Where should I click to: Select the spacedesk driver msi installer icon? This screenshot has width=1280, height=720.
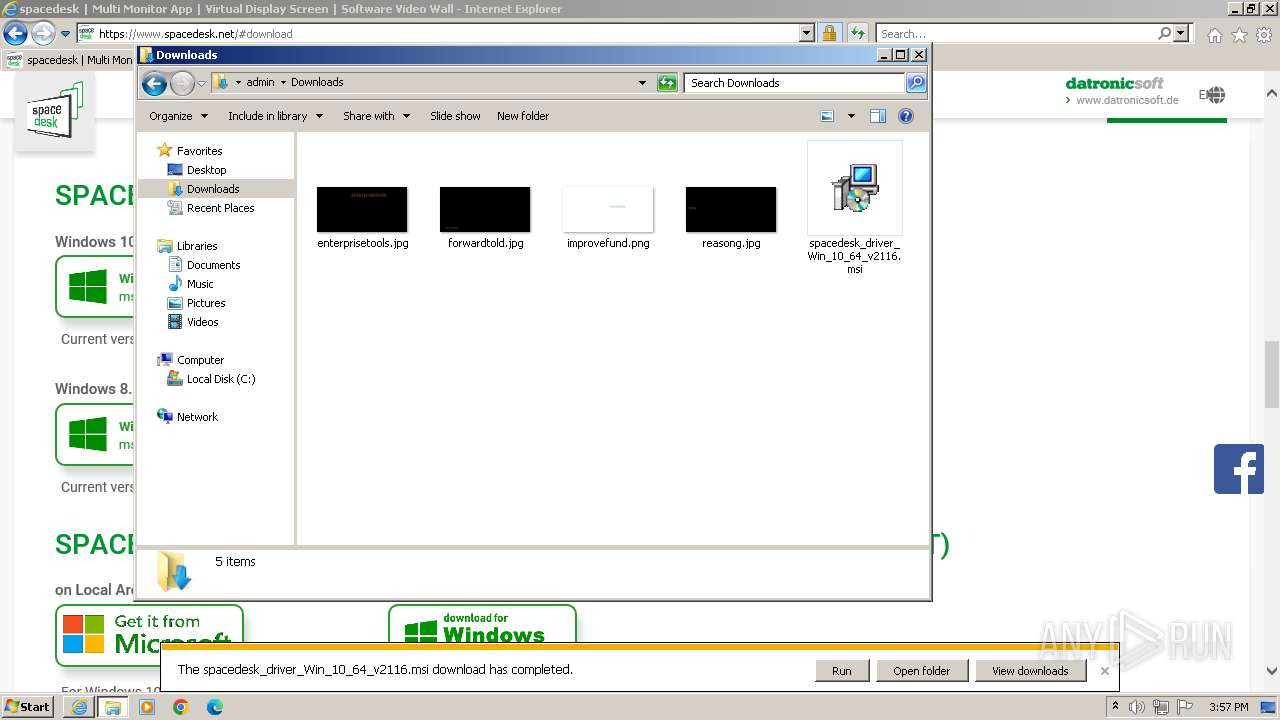coord(855,188)
